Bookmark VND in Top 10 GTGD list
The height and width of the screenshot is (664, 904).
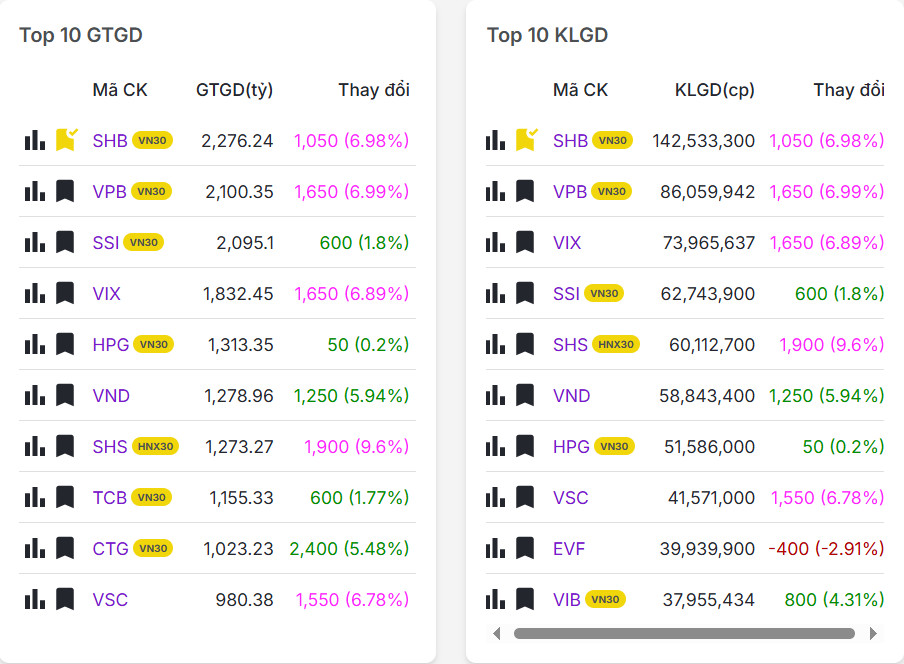point(65,395)
